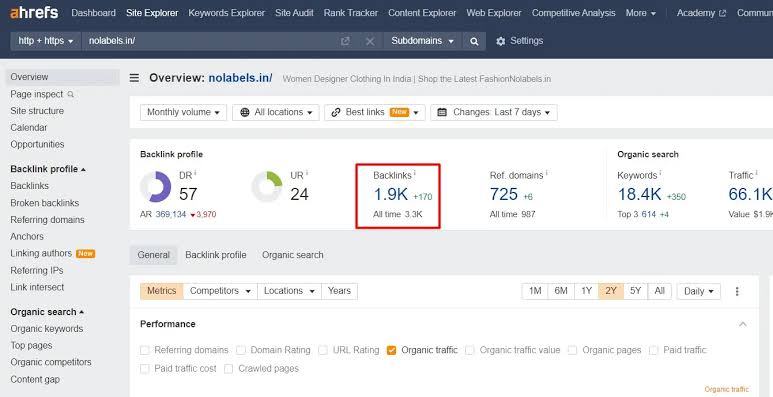Screen dimensions: 773x397
Task: Uncheck Organic traffic checkbox
Action: tap(391, 350)
